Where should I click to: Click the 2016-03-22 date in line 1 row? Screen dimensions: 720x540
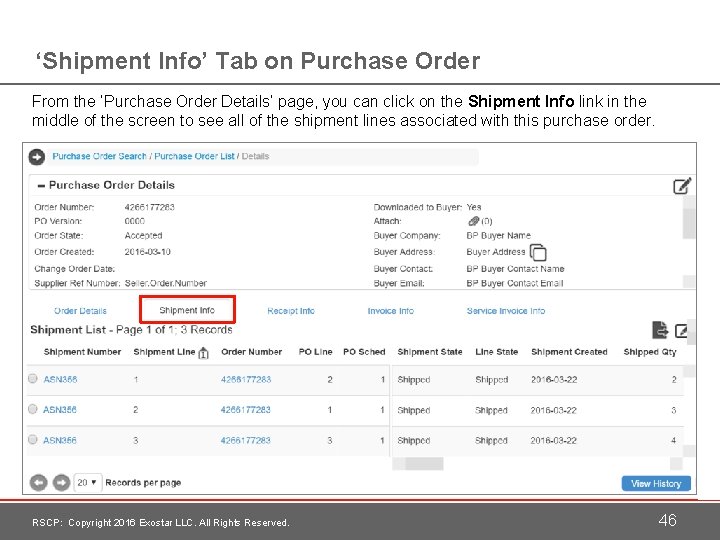554,379
